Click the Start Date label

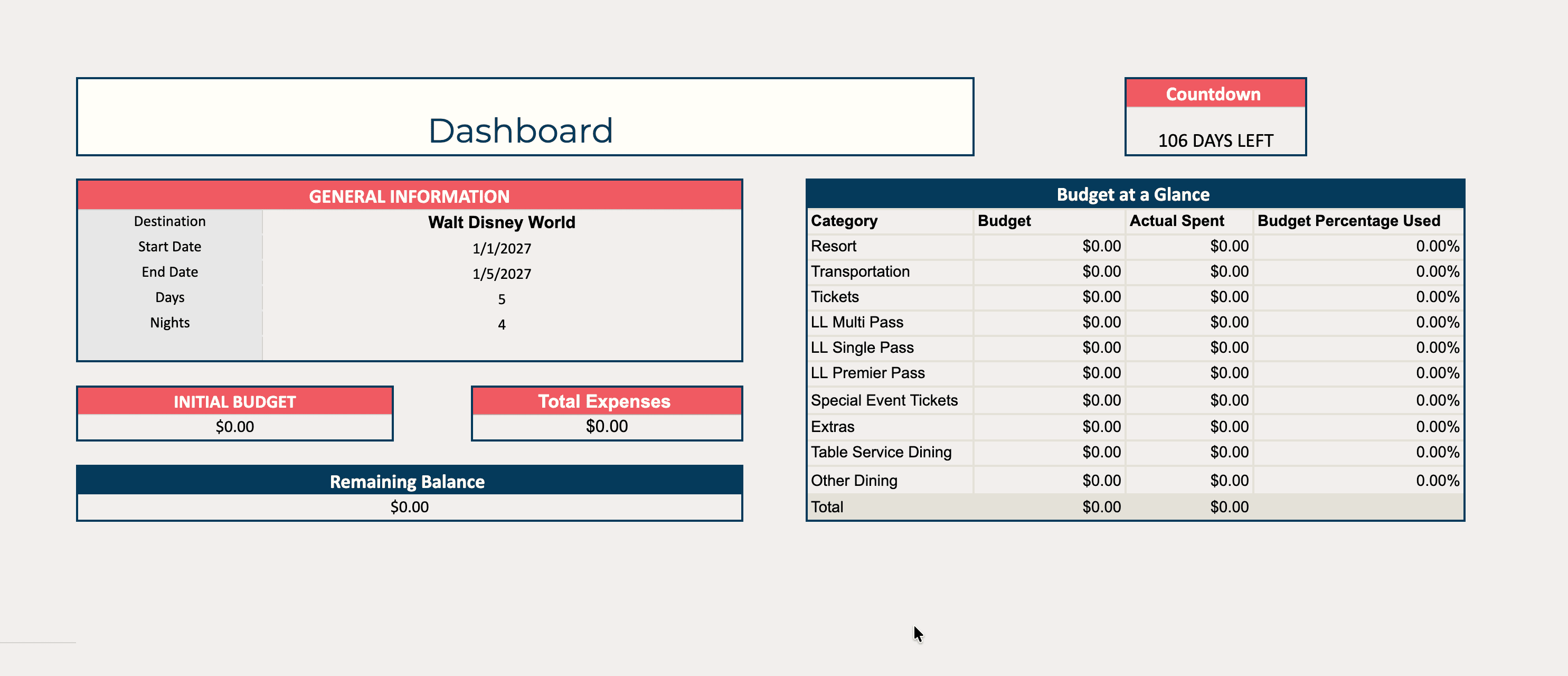click(170, 247)
